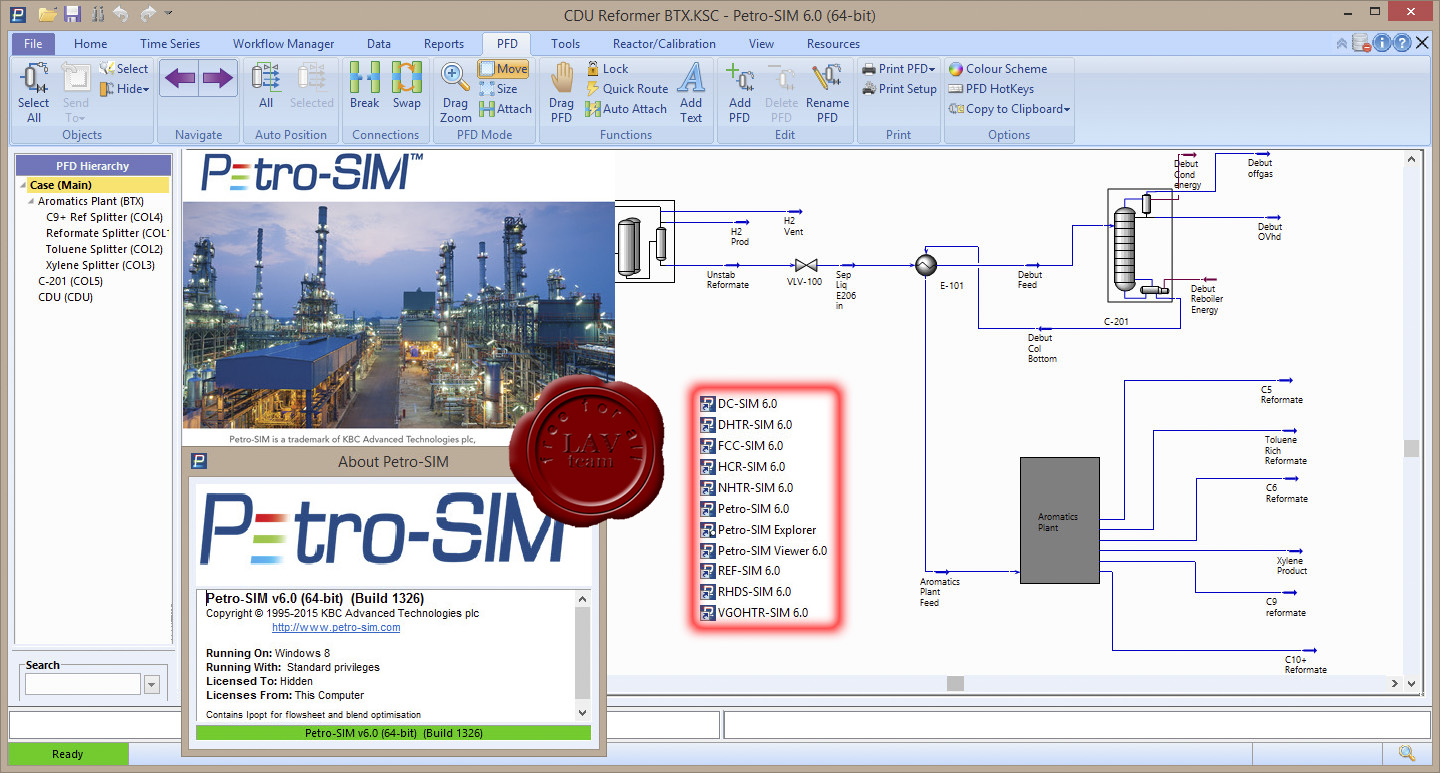Collapse the Aromatics Plant (BTX) tree node
Viewport: 1440px width, 773px height.
tap(31, 202)
